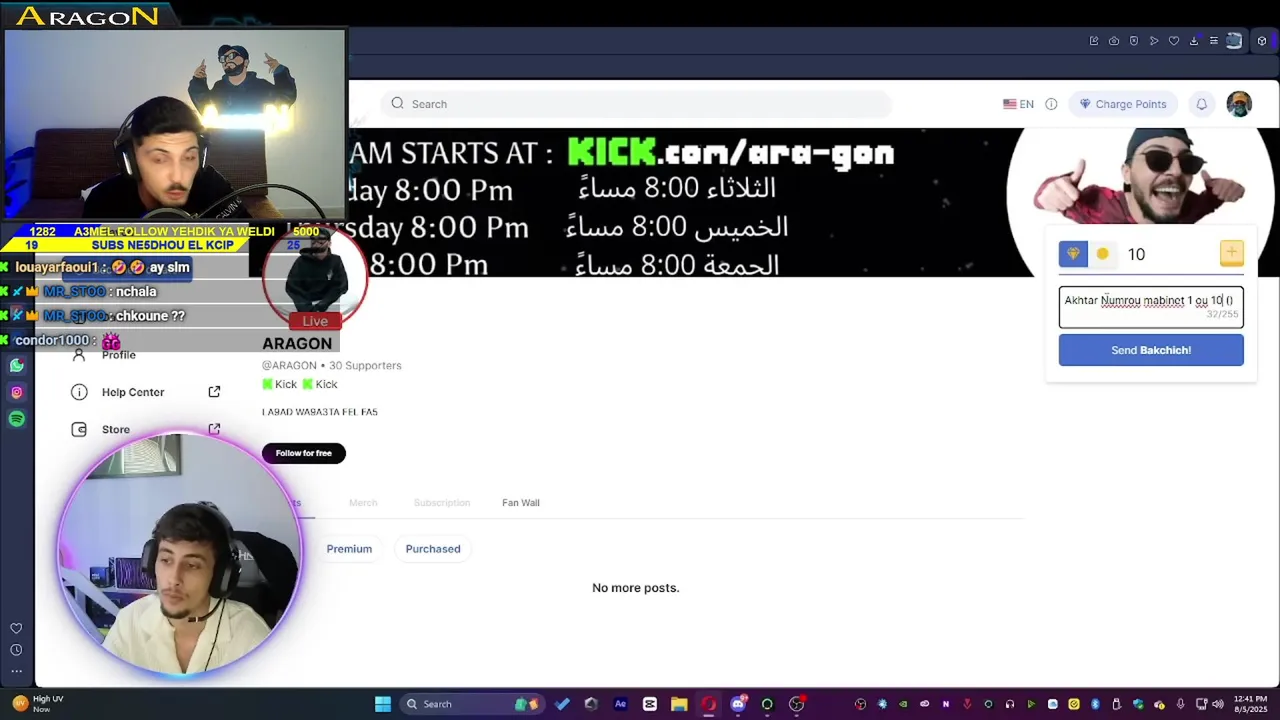1280x720 pixels.
Task: Open history clock in Opera sidebar
Action: 16,650
